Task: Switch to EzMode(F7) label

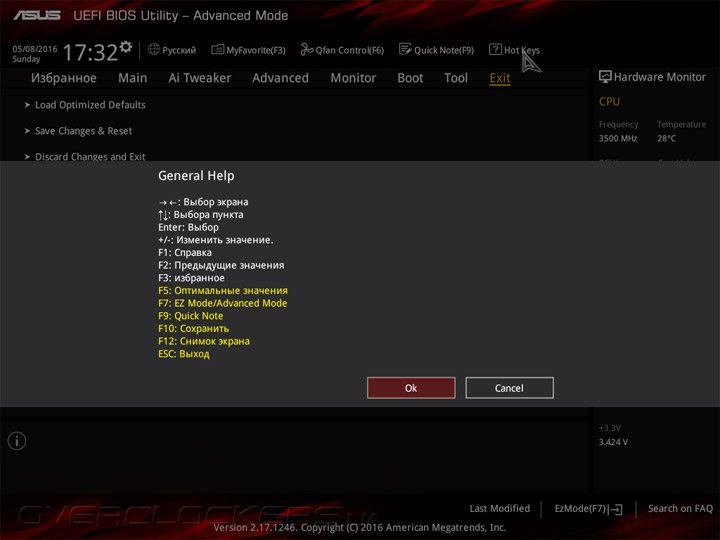Action: point(580,508)
